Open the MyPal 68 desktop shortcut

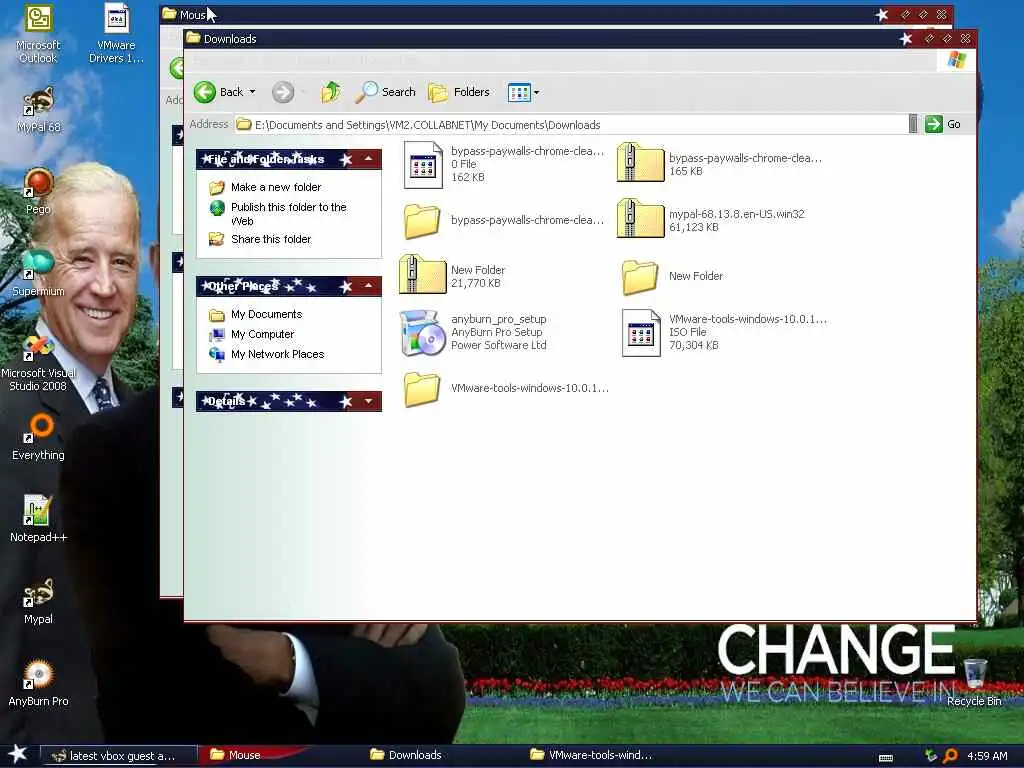(39, 110)
